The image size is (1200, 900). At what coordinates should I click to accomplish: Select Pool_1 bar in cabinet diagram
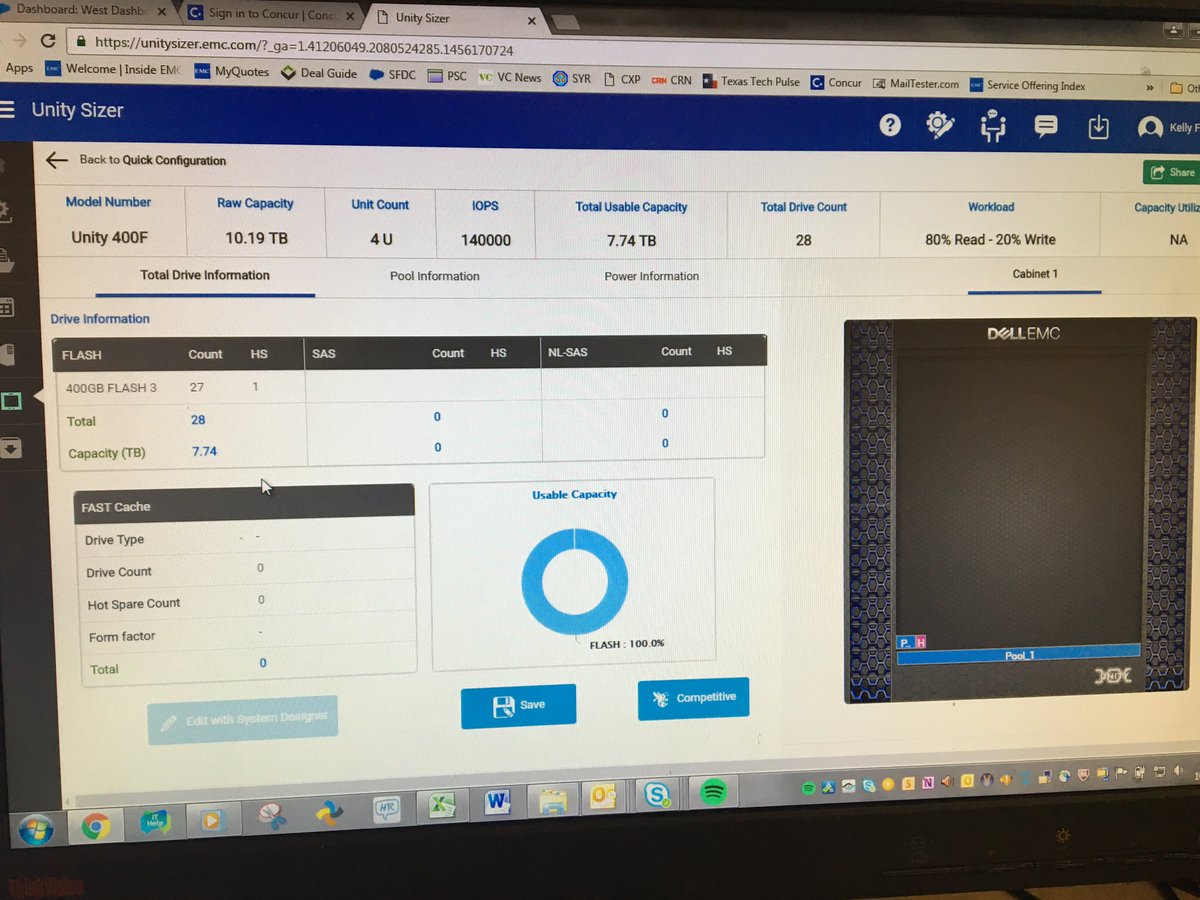[x=1018, y=655]
